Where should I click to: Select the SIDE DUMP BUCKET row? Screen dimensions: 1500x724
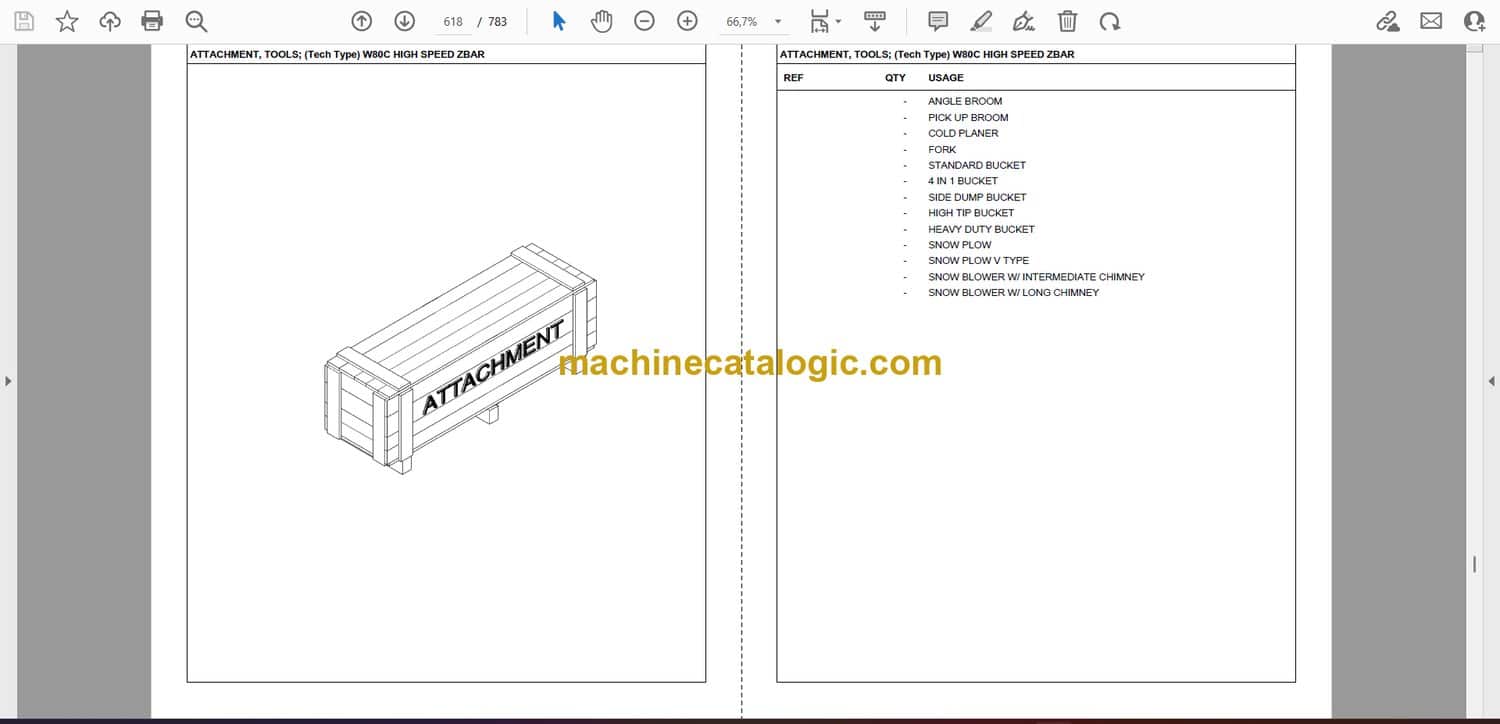[x=977, y=197]
